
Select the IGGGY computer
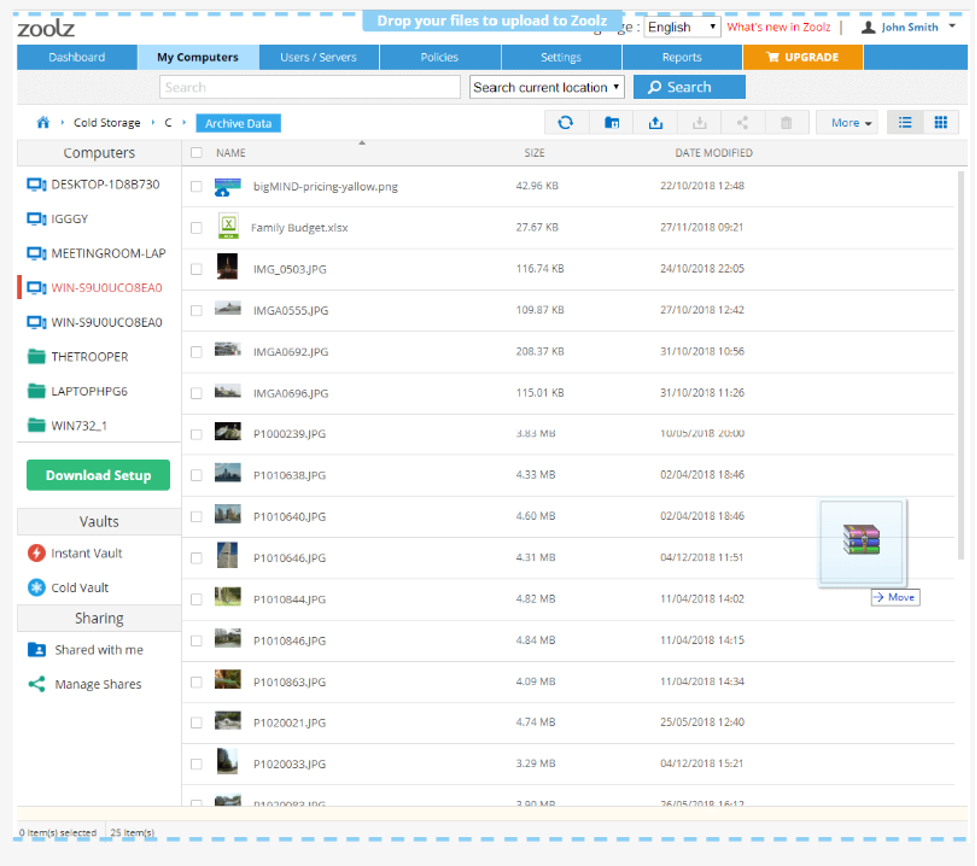[58, 219]
